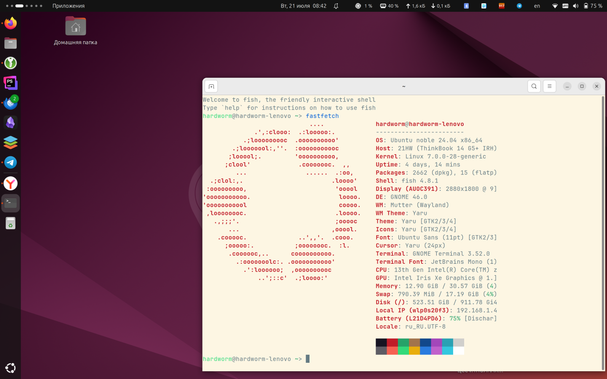Click the black color block in fastfetch
The height and width of the screenshot is (379, 607).
(x=381, y=343)
